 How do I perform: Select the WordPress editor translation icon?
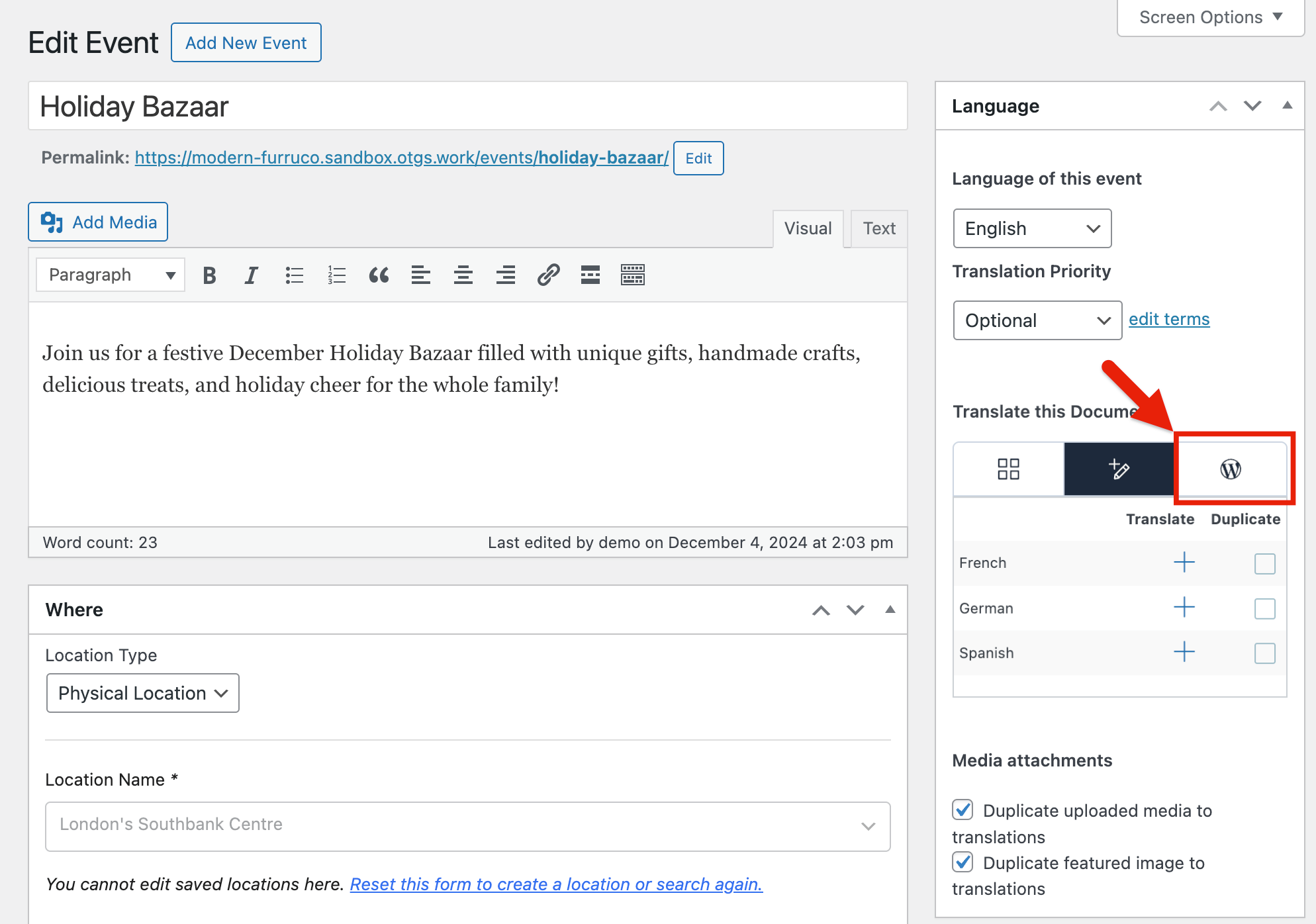pyautogui.click(x=1230, y=469)
